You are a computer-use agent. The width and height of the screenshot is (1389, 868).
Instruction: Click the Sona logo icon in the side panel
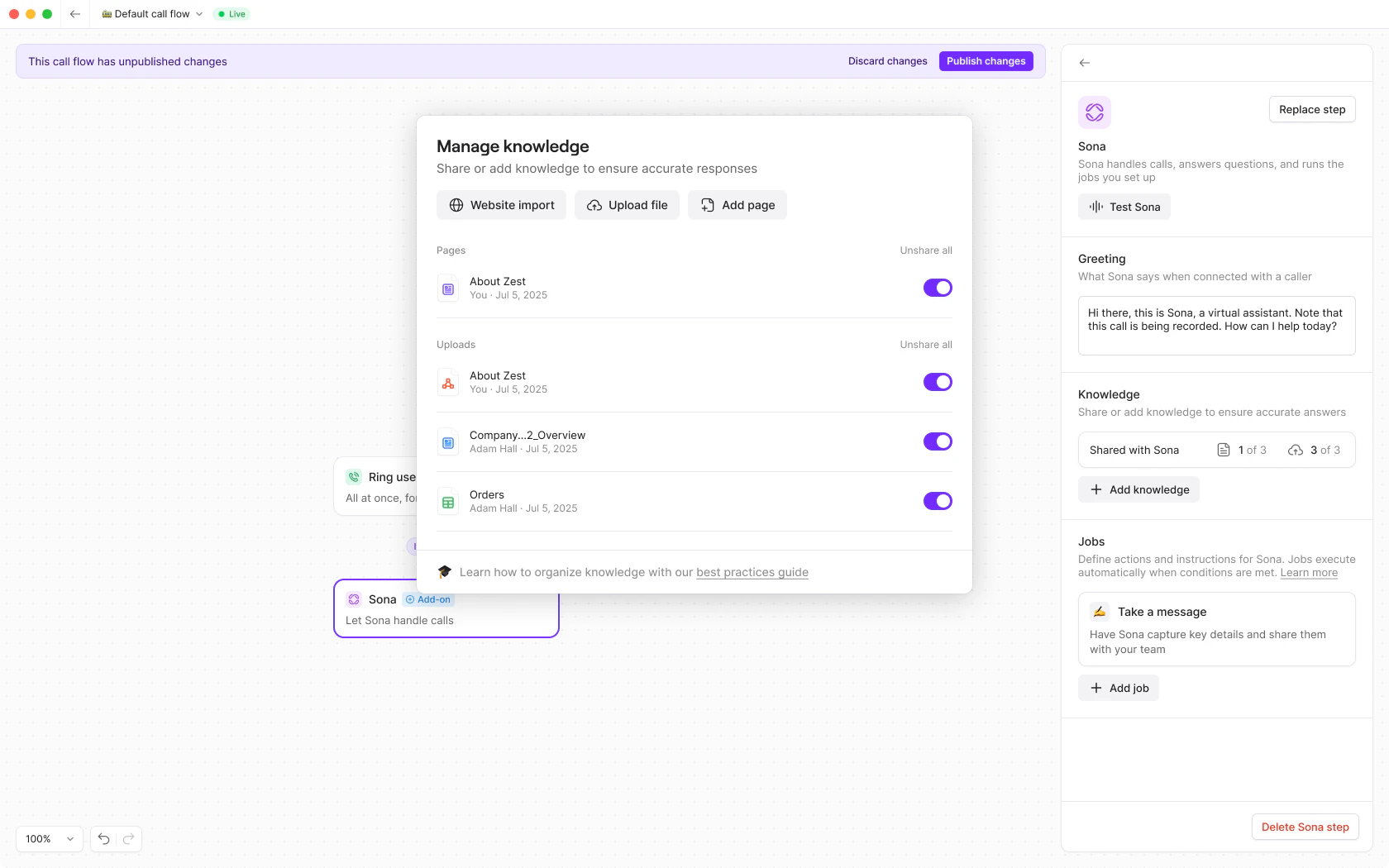pos(1094,112)
